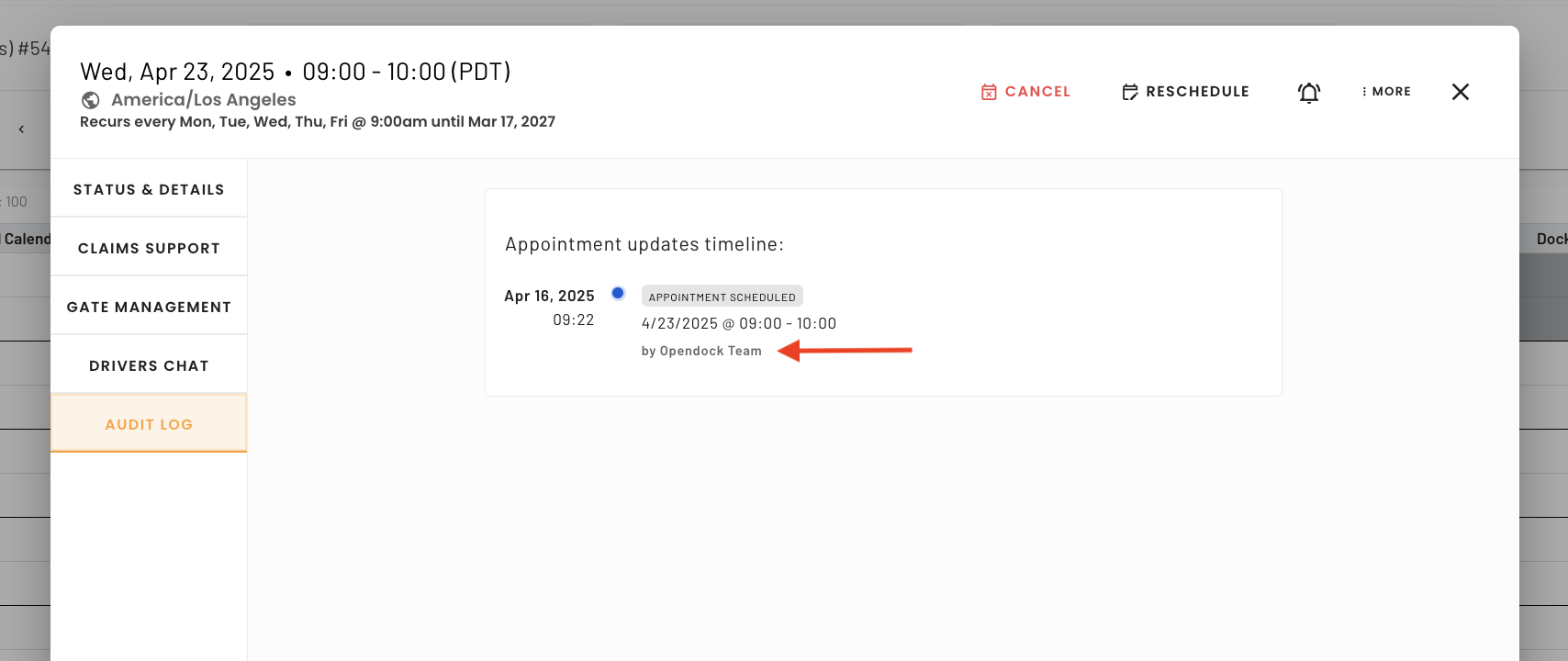Click the back chevron behind dialog
Screen dimensions: 1568x661
point(21,129)
